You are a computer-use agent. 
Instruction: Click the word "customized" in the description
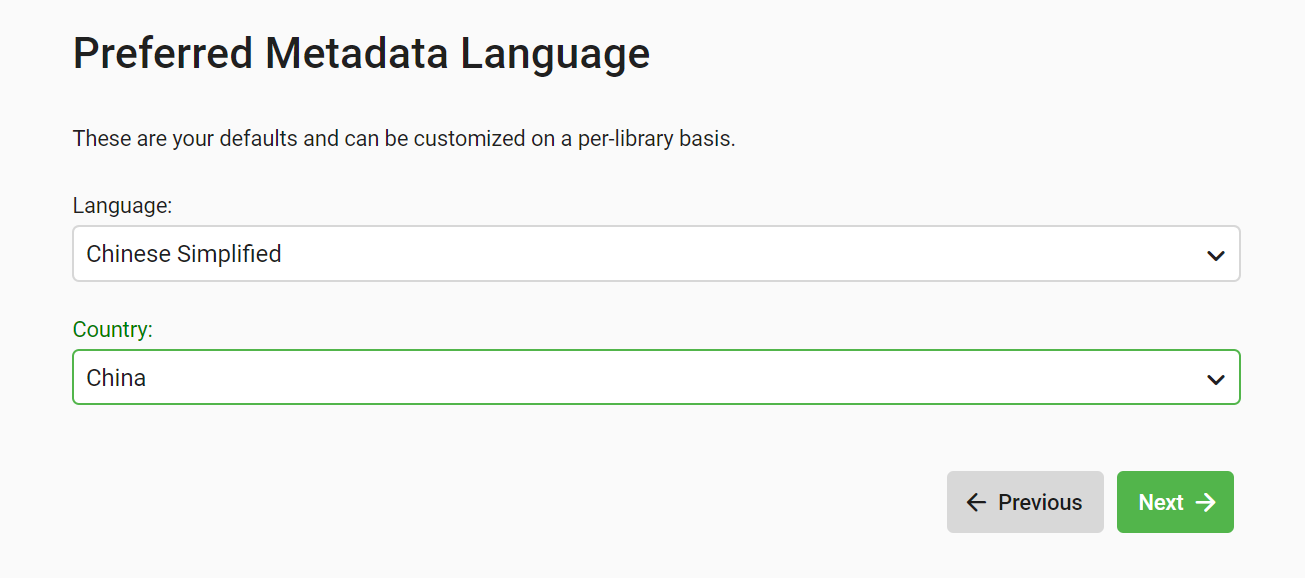[x=468, y=138]
